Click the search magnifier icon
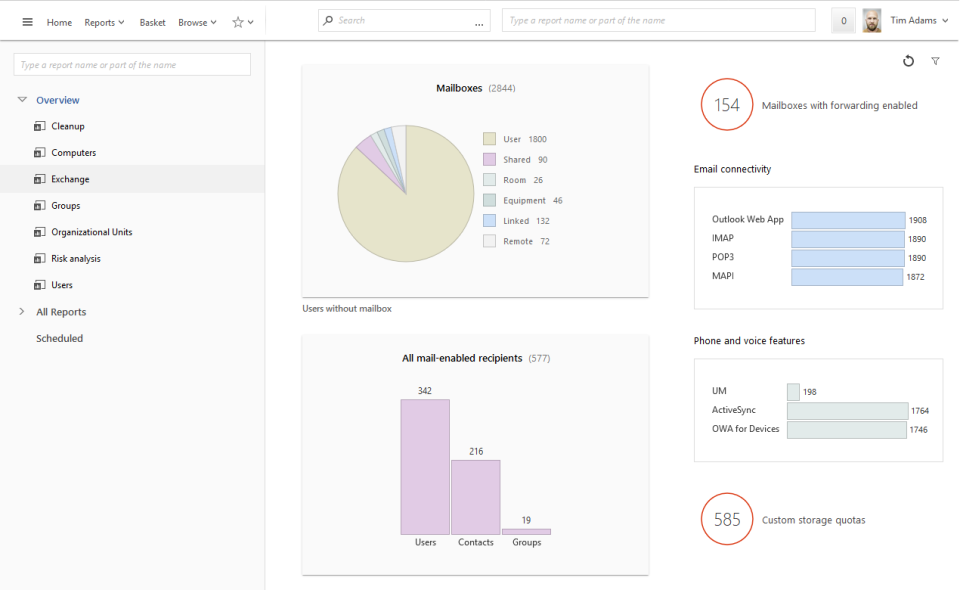Screen dimensions: 960x590 327,20
